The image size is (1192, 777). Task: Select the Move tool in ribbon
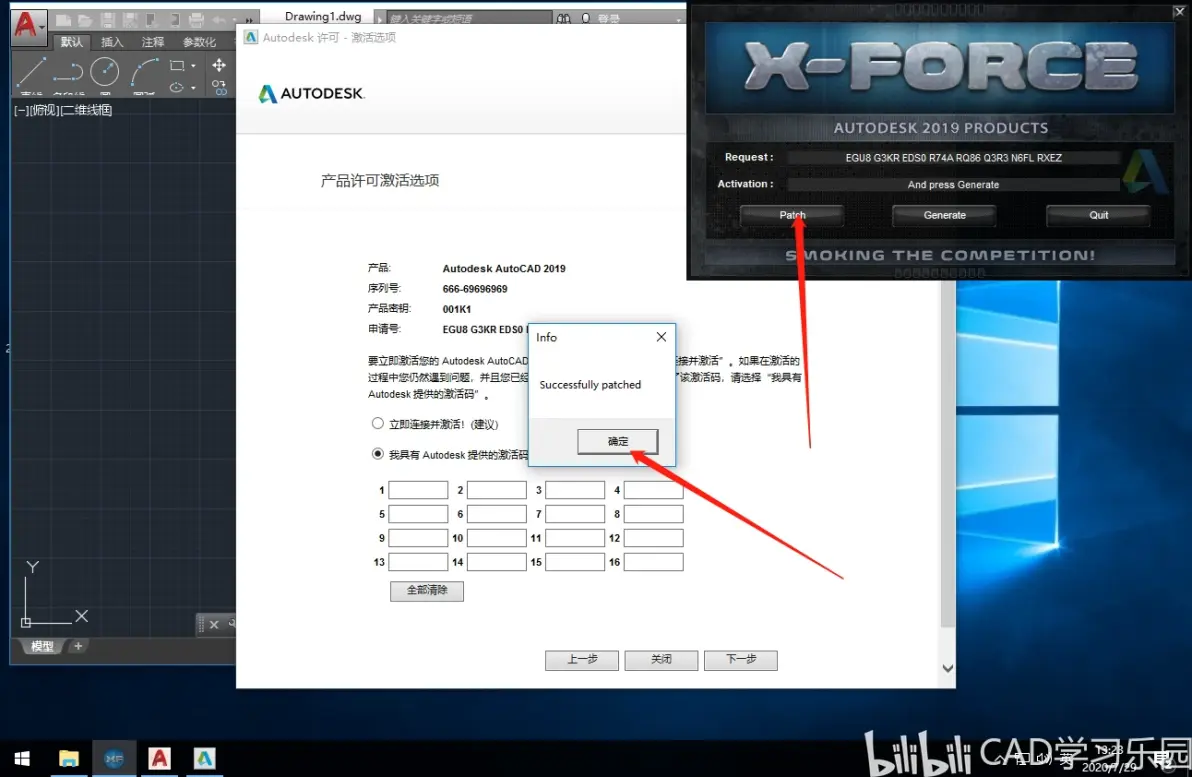click(219, 65)
